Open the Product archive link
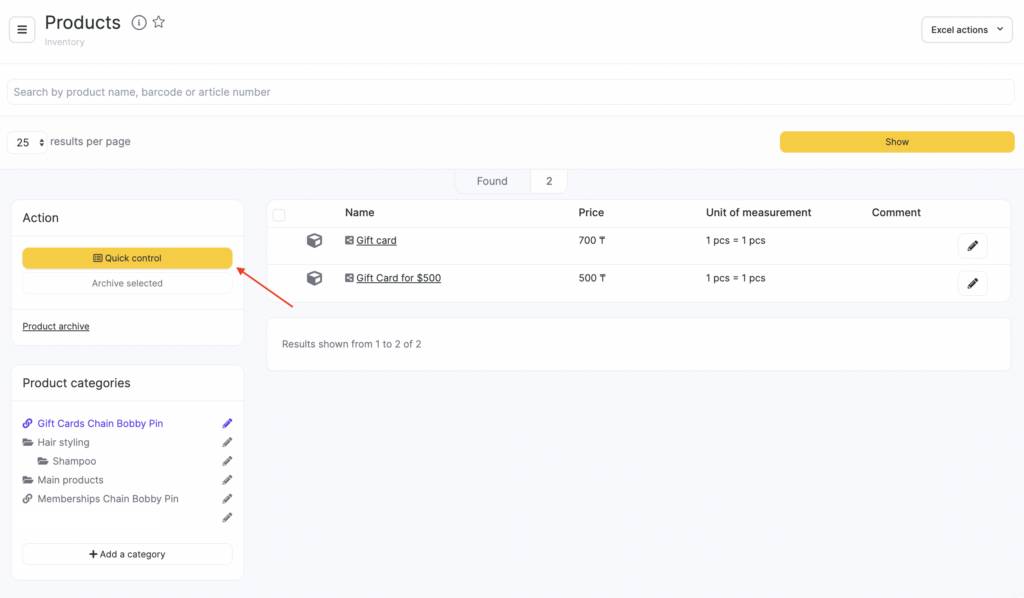This screenshot has width=1024, height=598. tap(56, 327)
